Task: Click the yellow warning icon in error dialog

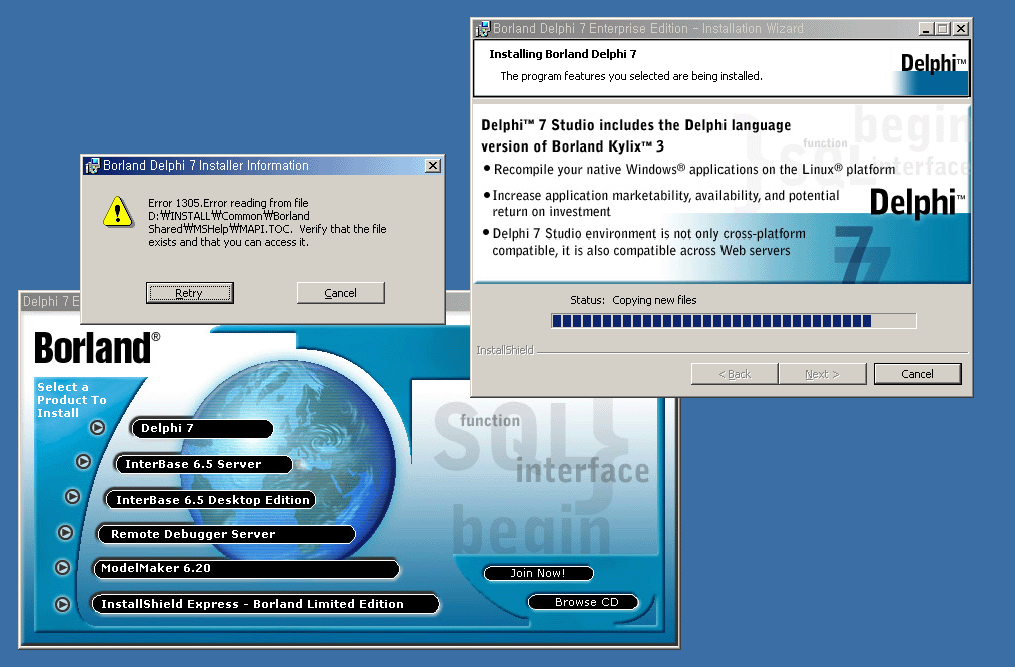Action: tap(118, 210)
